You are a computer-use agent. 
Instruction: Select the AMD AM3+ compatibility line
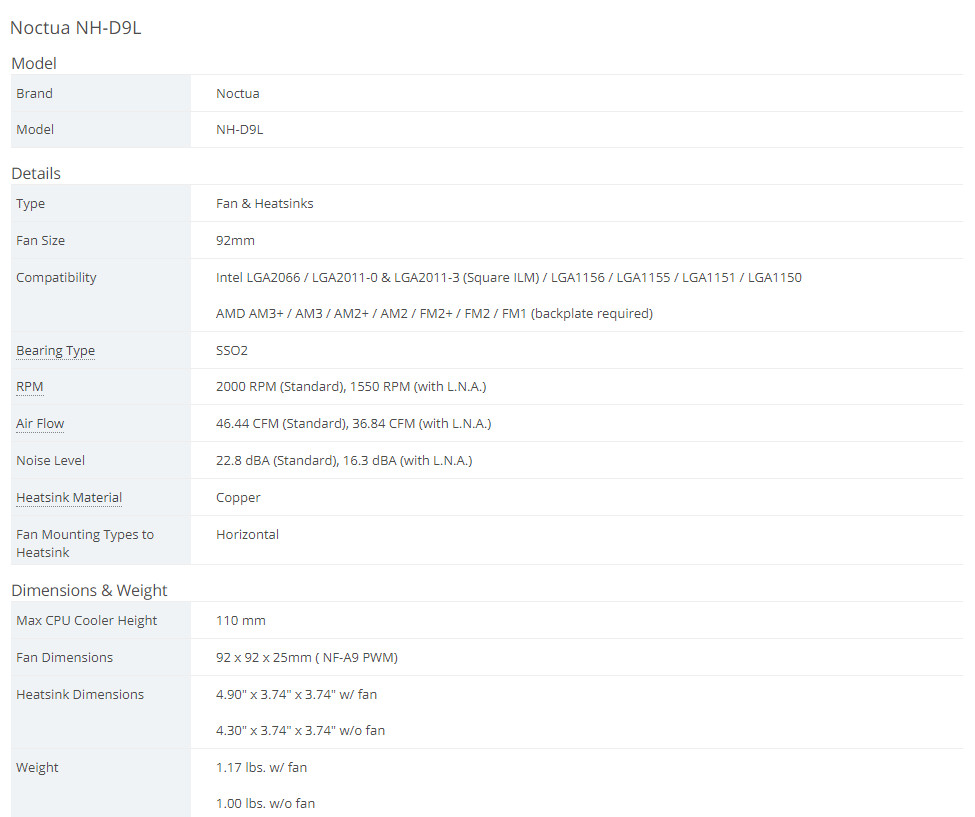point(434,314)
